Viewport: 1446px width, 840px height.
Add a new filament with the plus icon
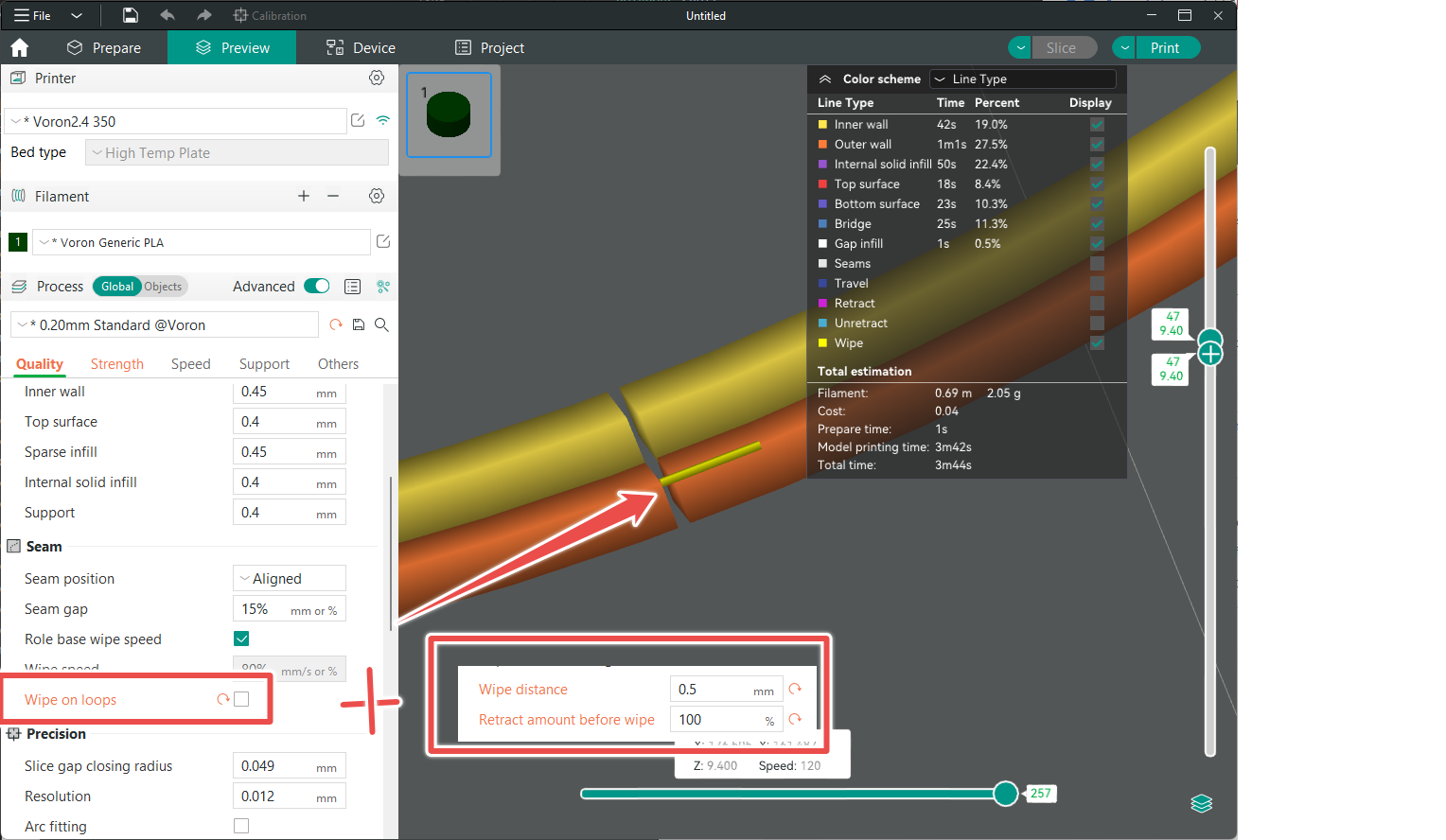click(x=303, y=196)
